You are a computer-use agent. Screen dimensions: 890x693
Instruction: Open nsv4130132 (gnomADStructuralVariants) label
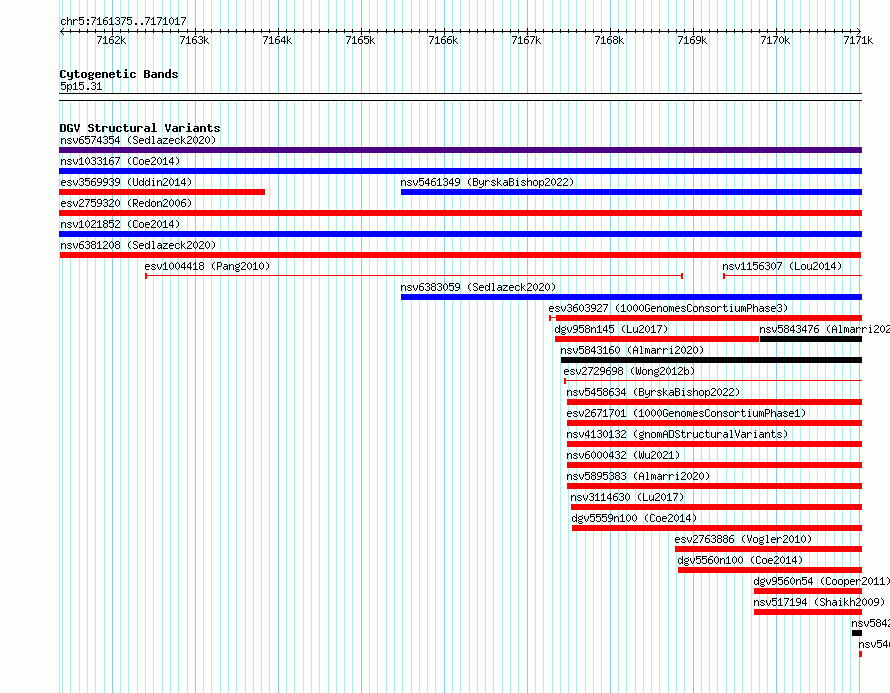point(677,434)
